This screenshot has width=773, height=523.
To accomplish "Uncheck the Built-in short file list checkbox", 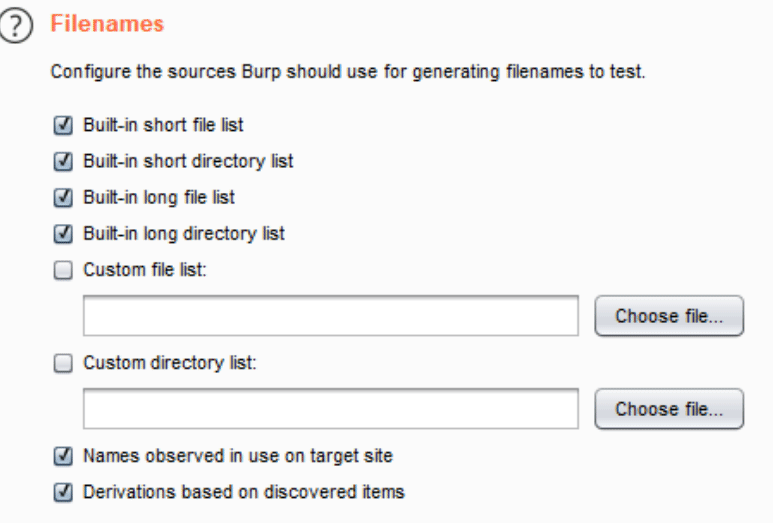I will click(x=63, y=125).
